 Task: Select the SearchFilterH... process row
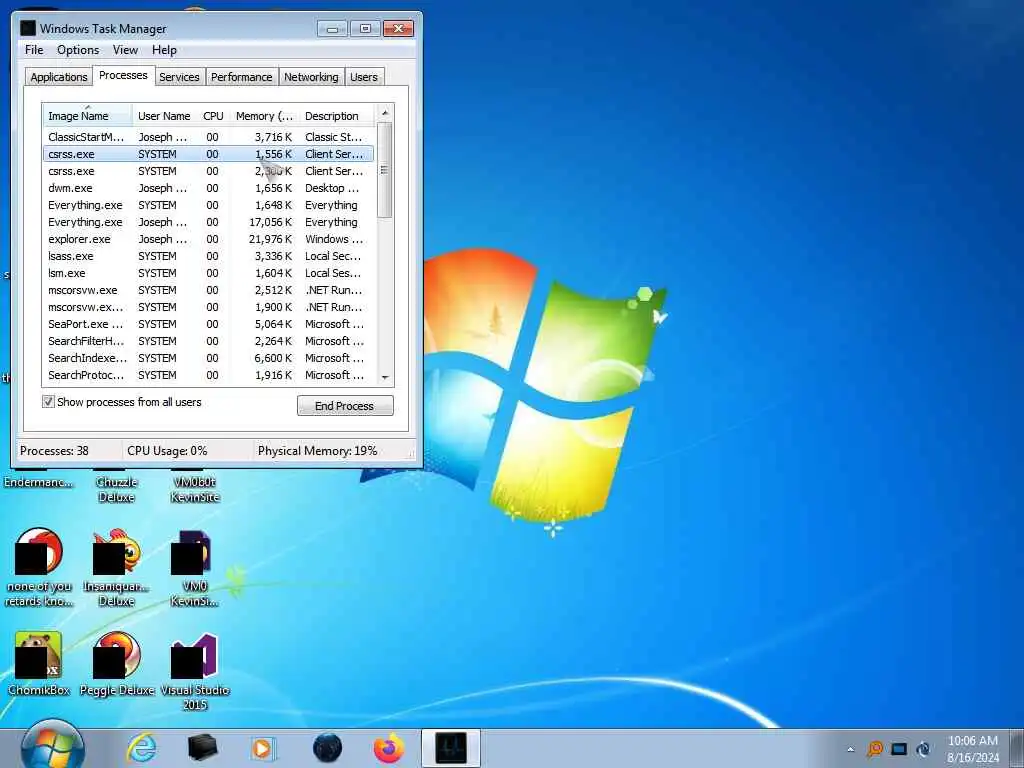tap(209, 341)
